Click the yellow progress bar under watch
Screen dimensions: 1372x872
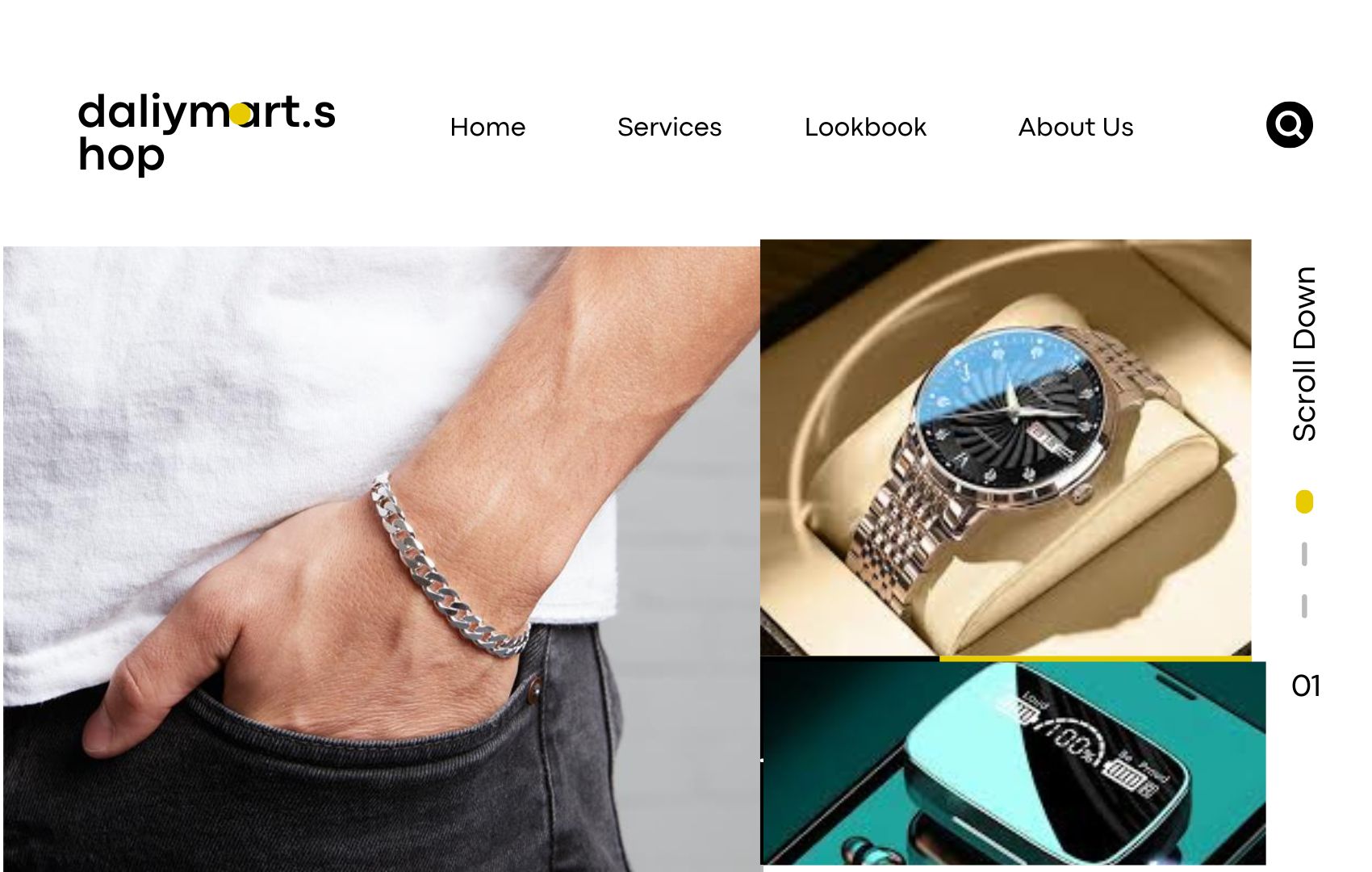1095,659
